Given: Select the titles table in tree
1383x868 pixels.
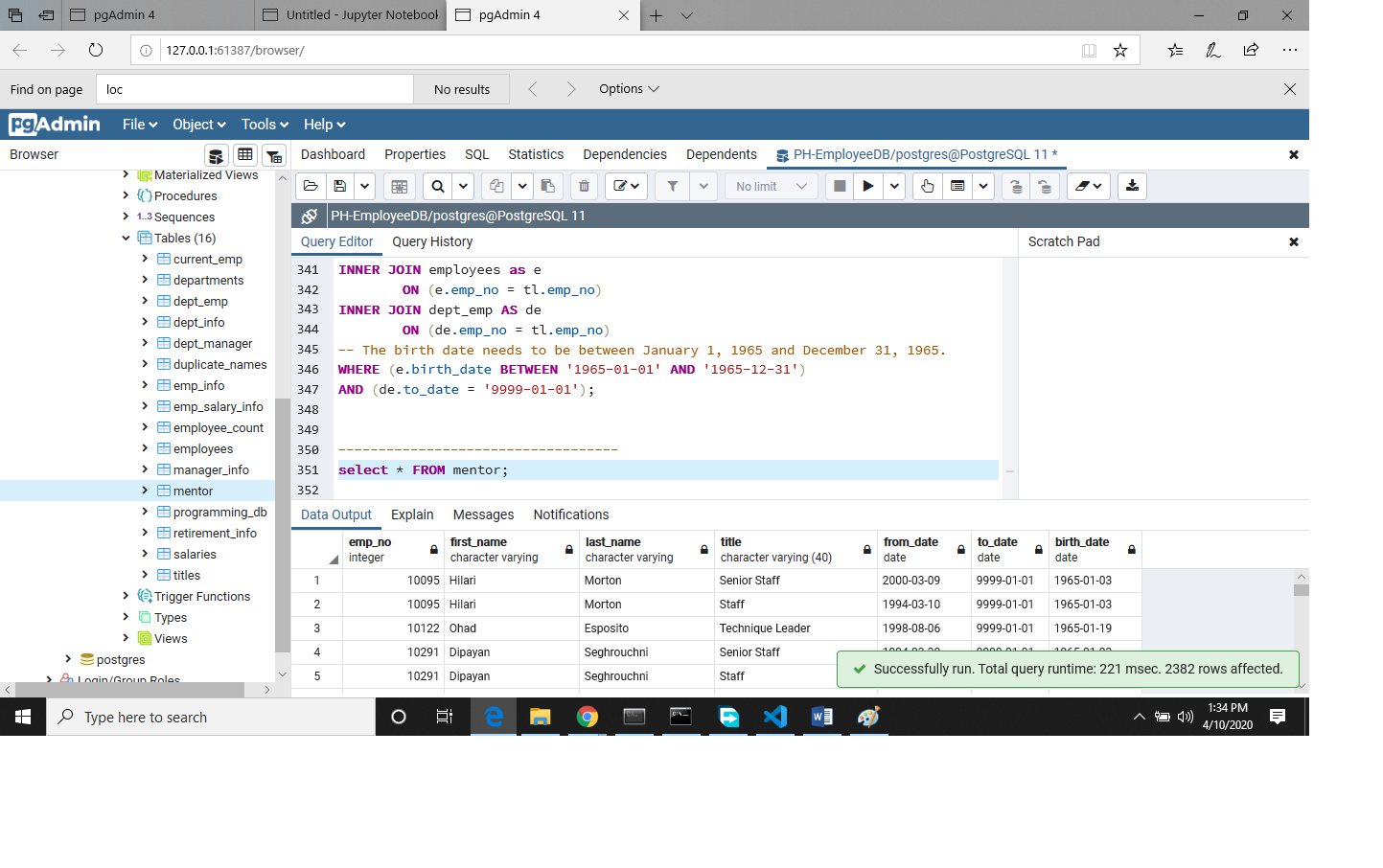Looking at the screenshot, I should click(187, 575).
